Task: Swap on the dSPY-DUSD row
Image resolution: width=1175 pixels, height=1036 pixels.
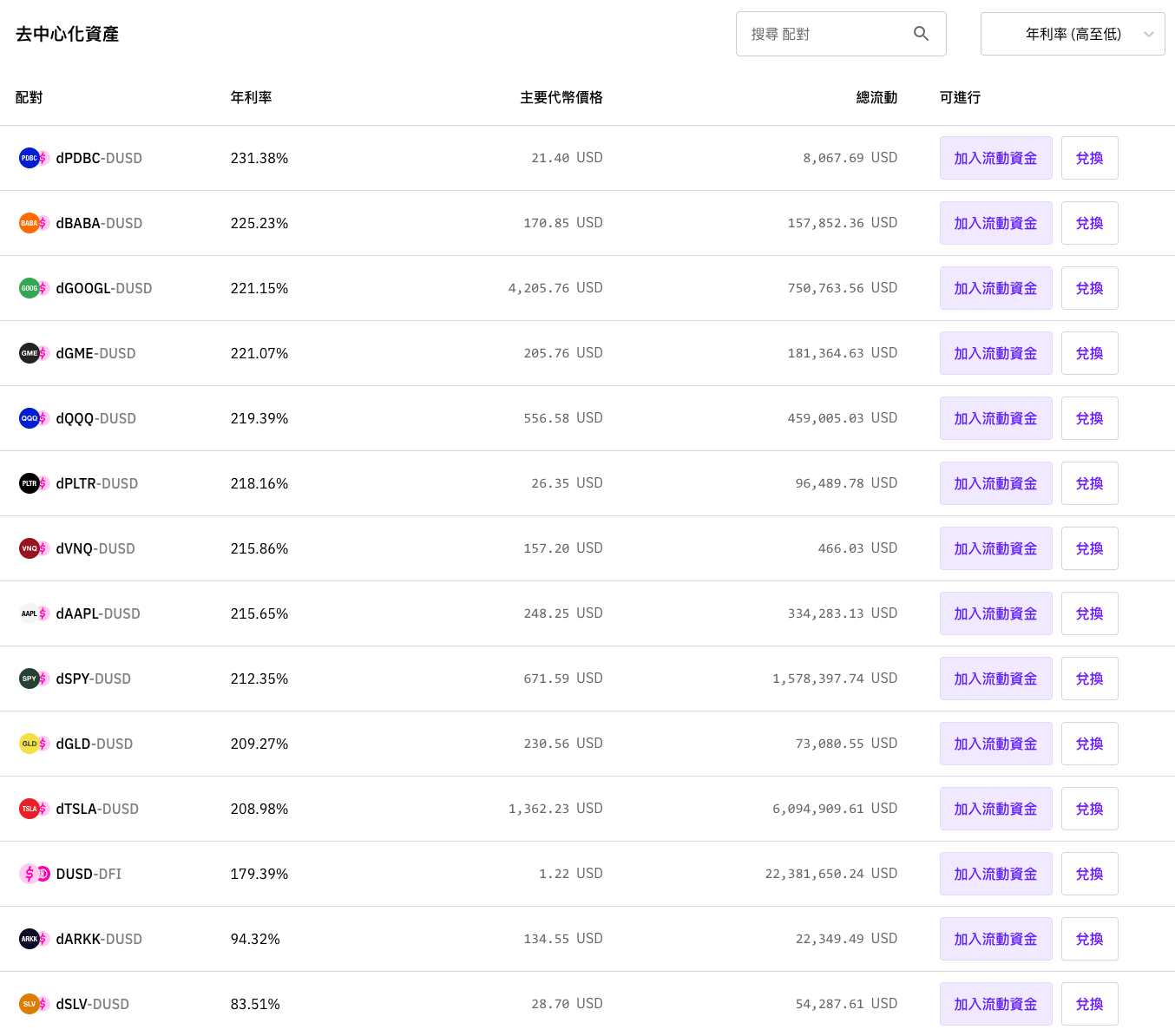Action: coord(1089,679)
